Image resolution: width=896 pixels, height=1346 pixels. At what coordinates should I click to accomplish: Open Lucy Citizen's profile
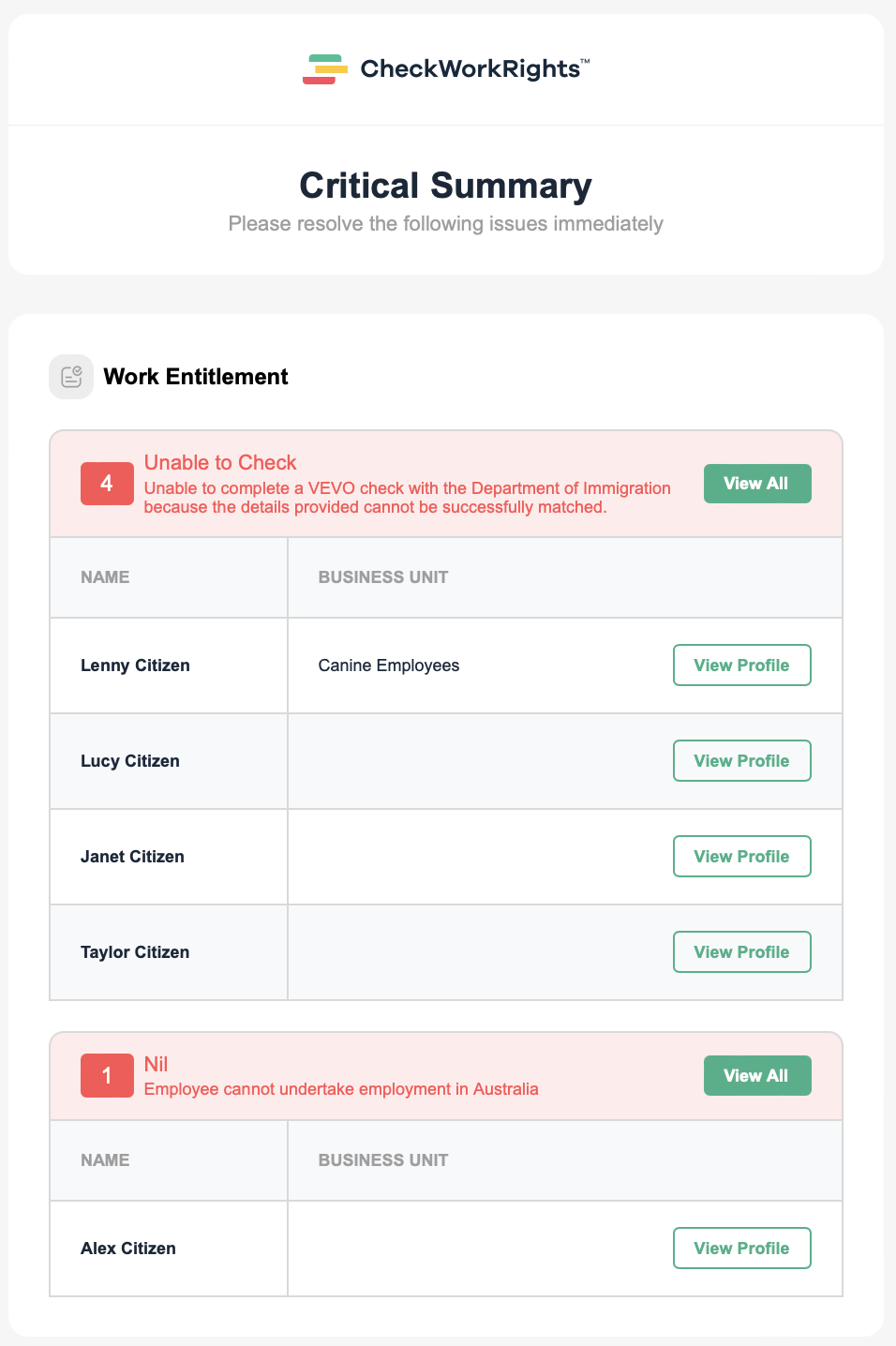coord(742,761)
